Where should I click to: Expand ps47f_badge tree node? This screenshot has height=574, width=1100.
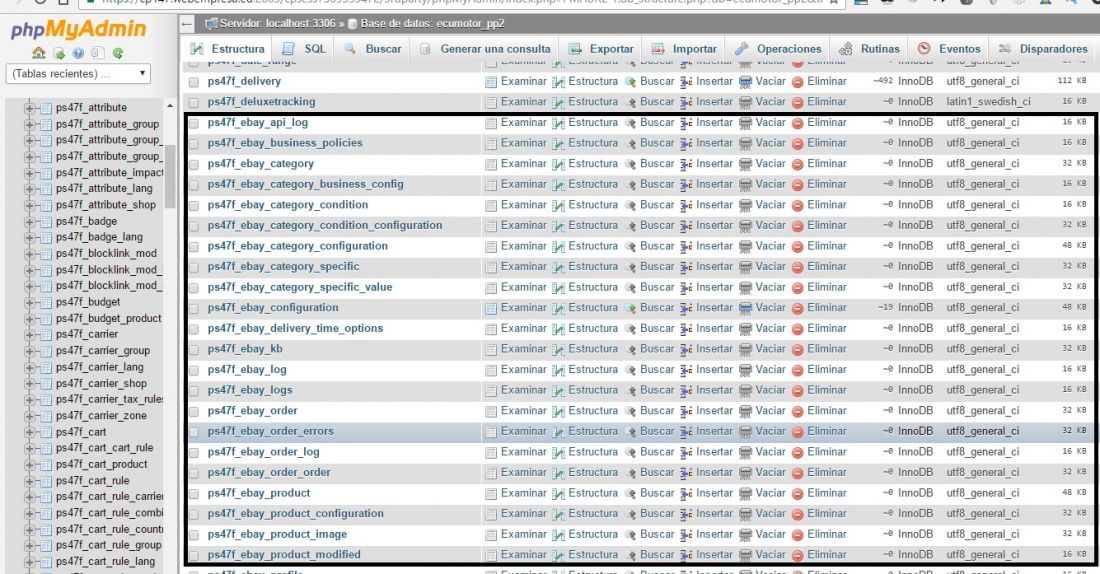click(x=29, y=222)
